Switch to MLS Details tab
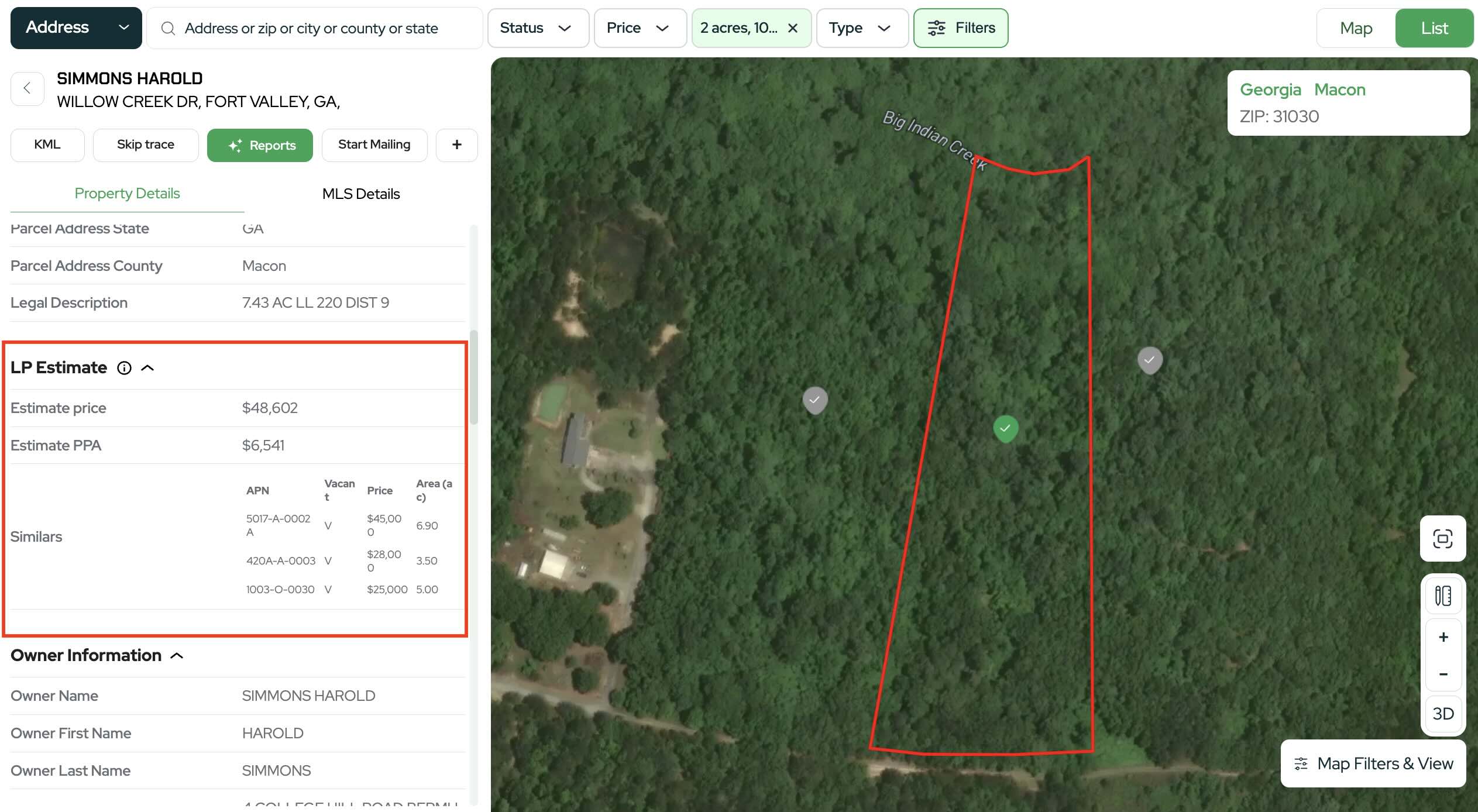This screenshot has width=1478, height=812. (361, 194)
